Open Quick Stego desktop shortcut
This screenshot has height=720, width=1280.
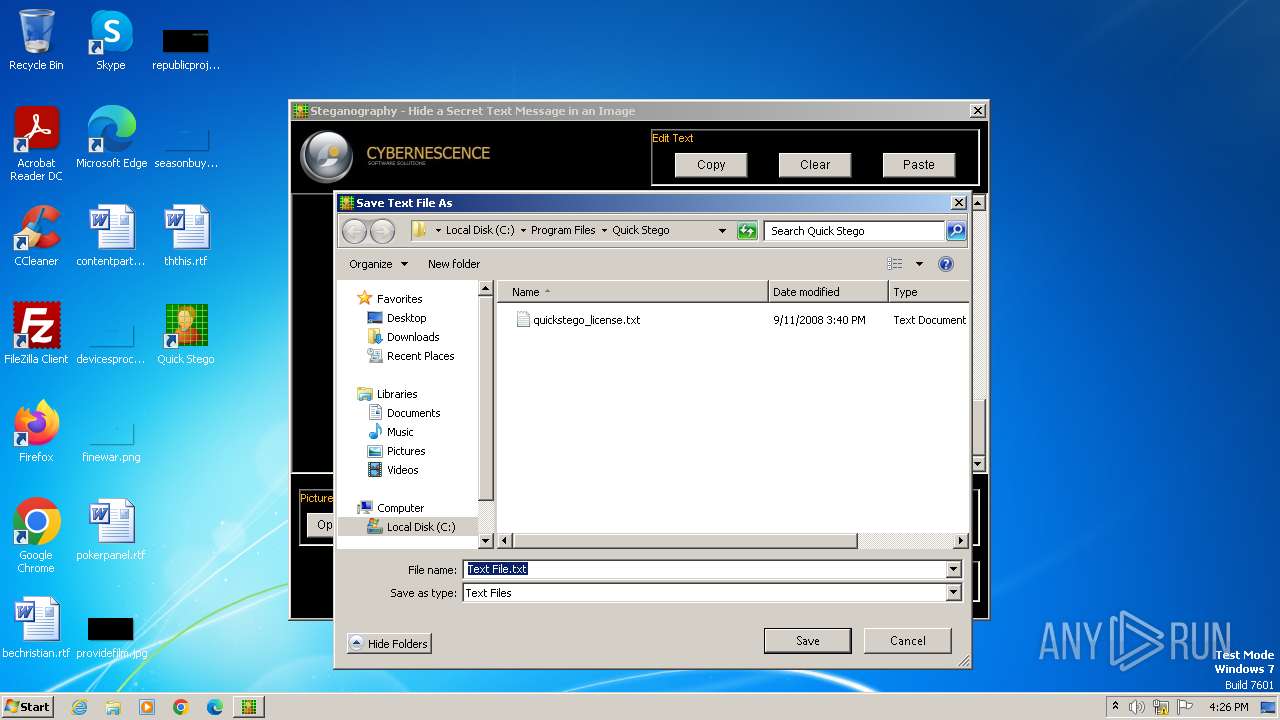185,334
